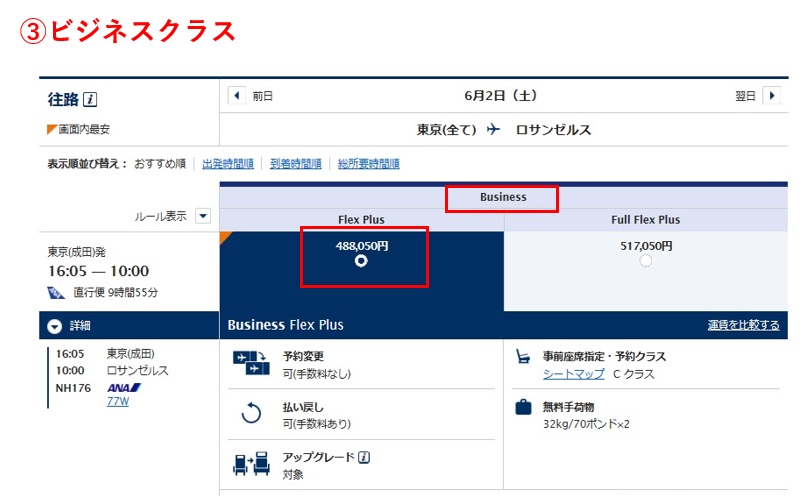Click the Business Flex Plus heading
This screenshot has height=496, width=803.
286,325
